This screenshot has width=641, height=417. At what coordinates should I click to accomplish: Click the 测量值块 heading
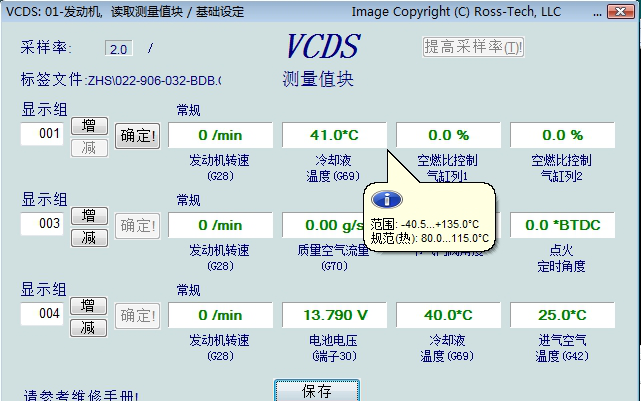pyautogui.click(x=318, y=79)
